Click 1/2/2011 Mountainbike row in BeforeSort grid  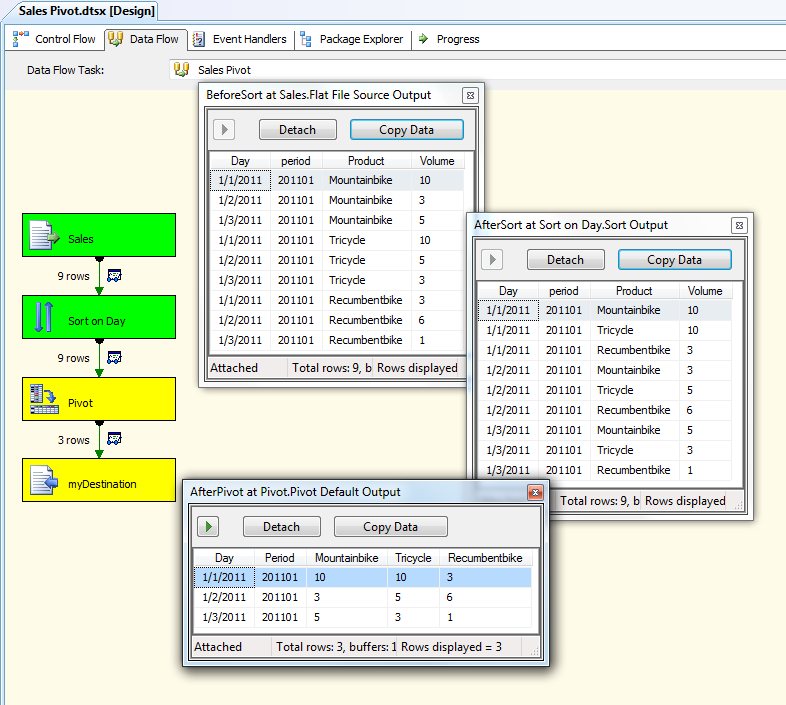pyautogui.click(x=337, y=200)
